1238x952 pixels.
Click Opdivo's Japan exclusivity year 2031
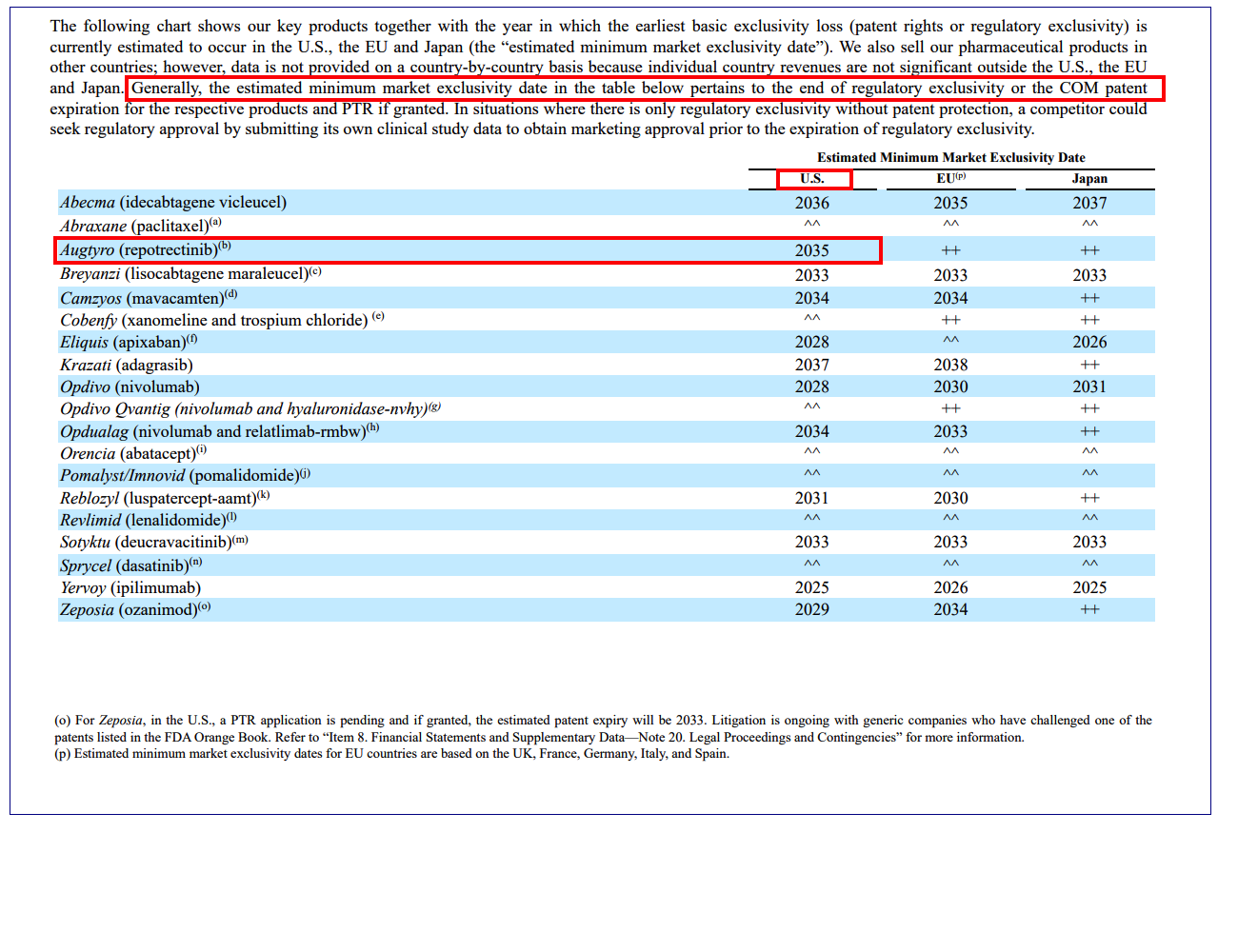1089,387
